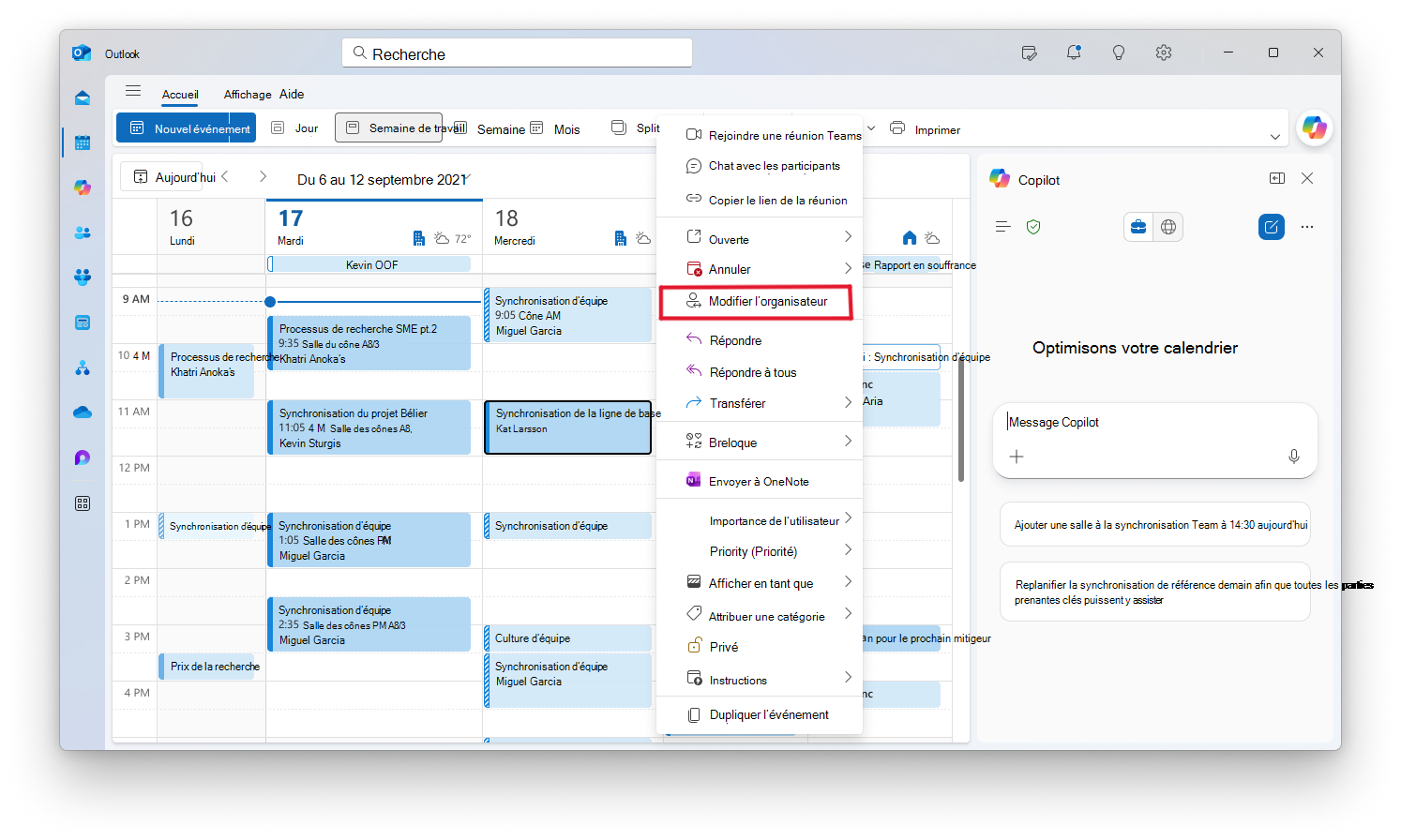Start a new Copilot chat icon
Screen dimensions: 1401x840
click(x=1272, y=226)
